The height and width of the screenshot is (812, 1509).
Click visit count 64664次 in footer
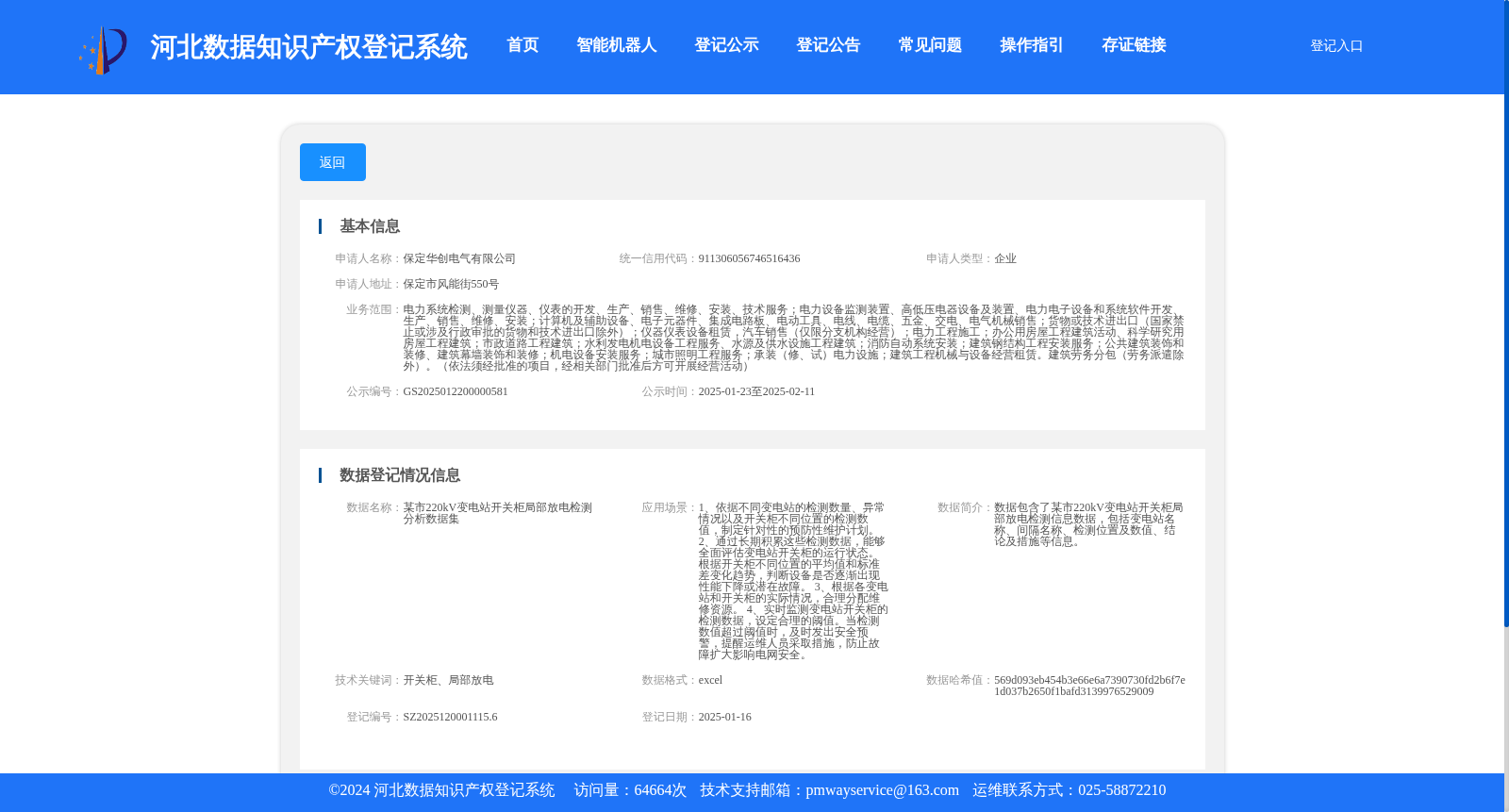pyautogui.click(x=660, y=790)
